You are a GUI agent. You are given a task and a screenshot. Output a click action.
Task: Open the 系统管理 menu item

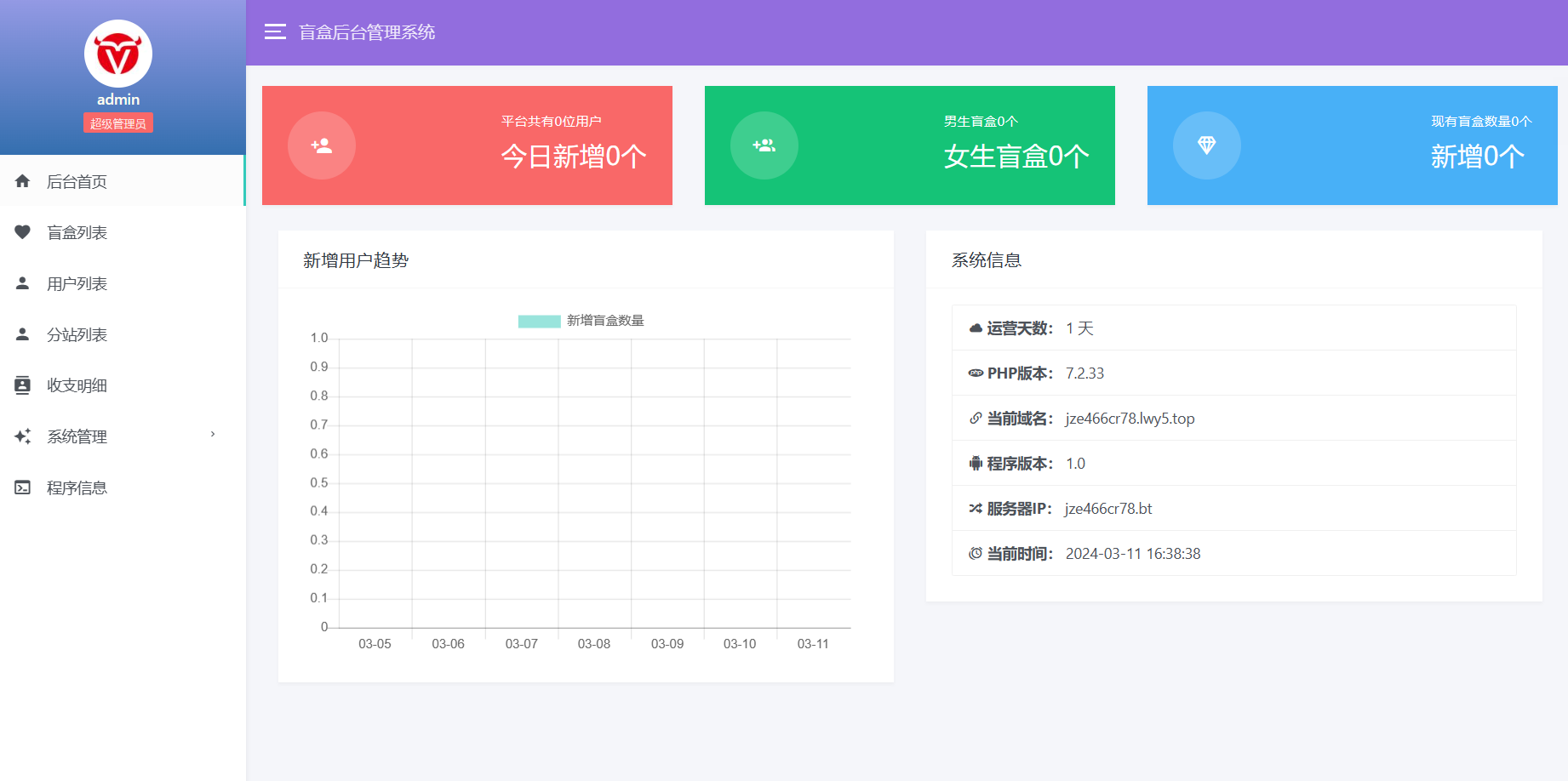tap(123, 436)
